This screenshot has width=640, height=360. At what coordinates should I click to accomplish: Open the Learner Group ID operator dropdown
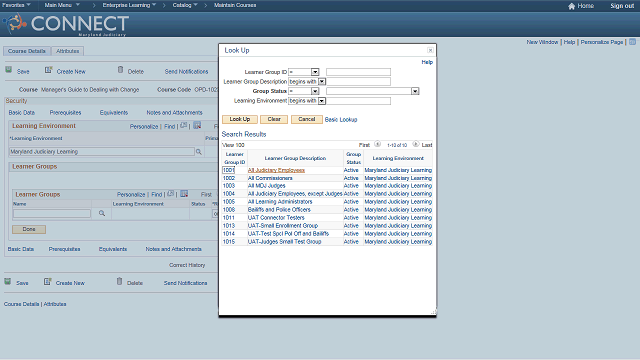(x=315, y=72)
